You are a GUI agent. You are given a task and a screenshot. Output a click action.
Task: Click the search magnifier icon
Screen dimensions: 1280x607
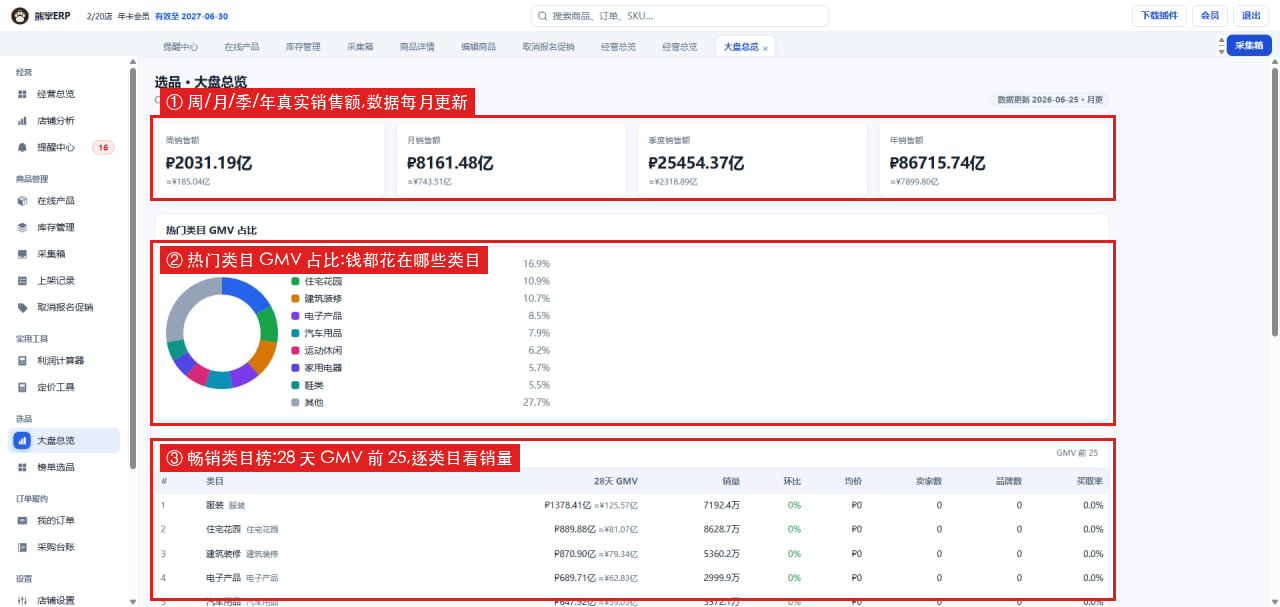click(x=543, y=16)
